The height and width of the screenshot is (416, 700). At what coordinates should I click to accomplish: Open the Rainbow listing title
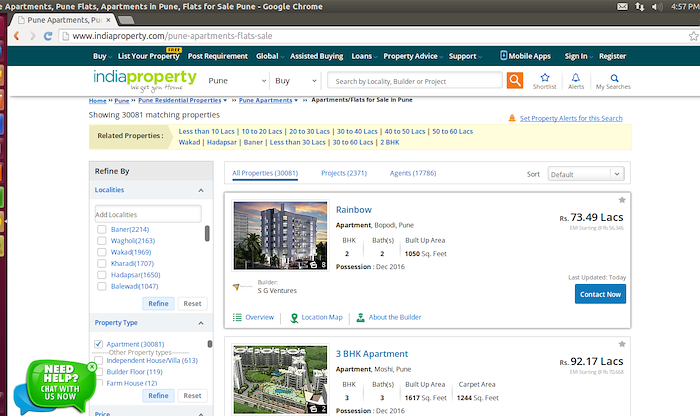(354, 210)
